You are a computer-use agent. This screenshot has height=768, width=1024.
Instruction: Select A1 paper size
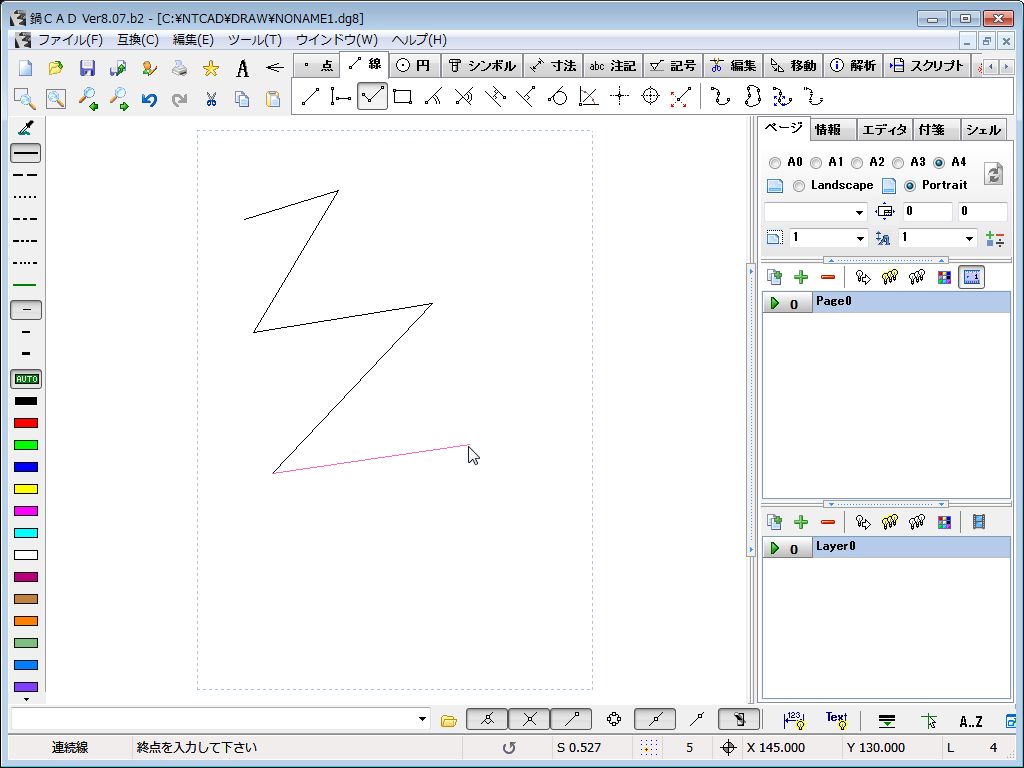pyautogui.click(x=816, y=163)
